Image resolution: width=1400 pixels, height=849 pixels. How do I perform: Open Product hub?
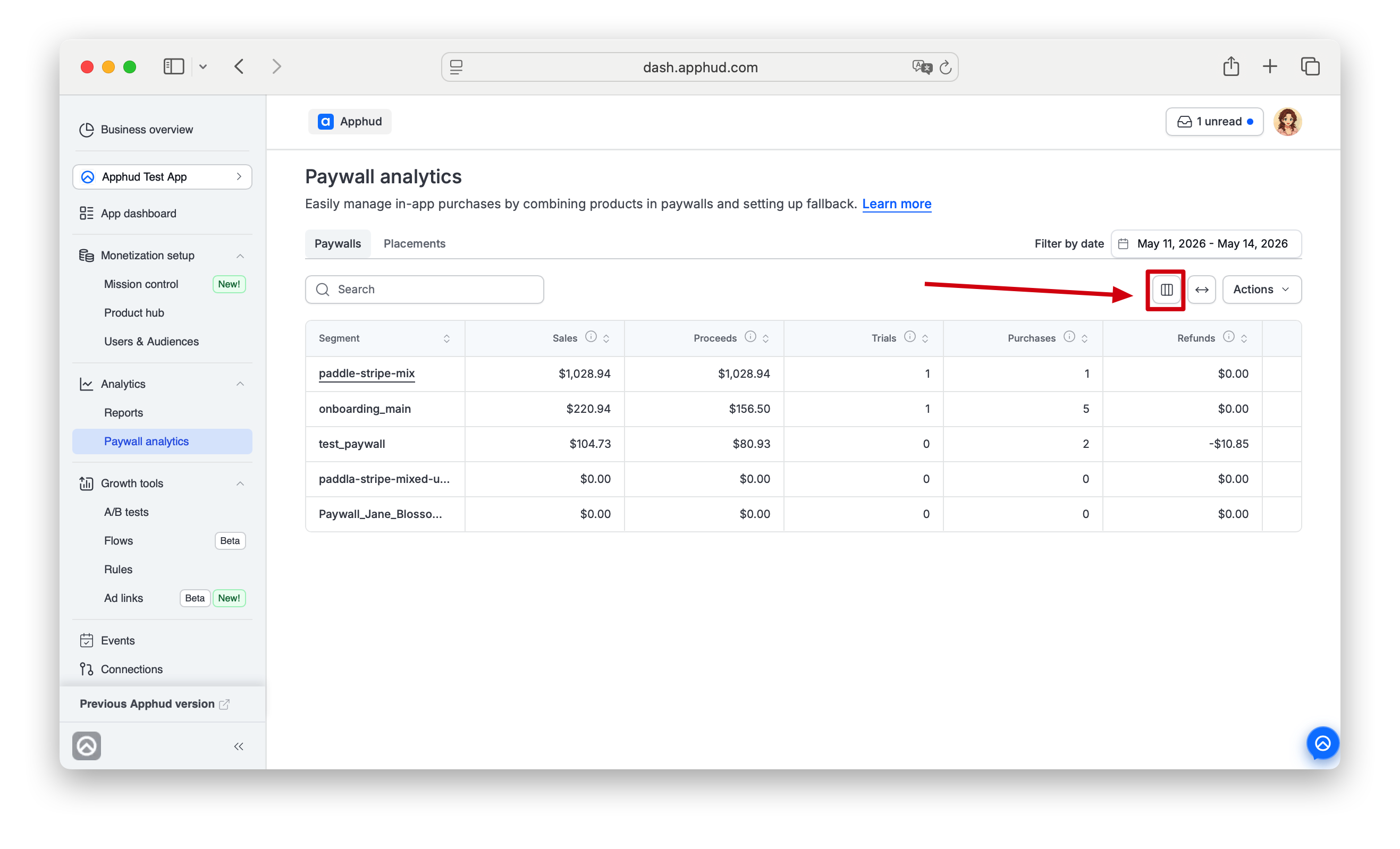[x=134, y=313]
